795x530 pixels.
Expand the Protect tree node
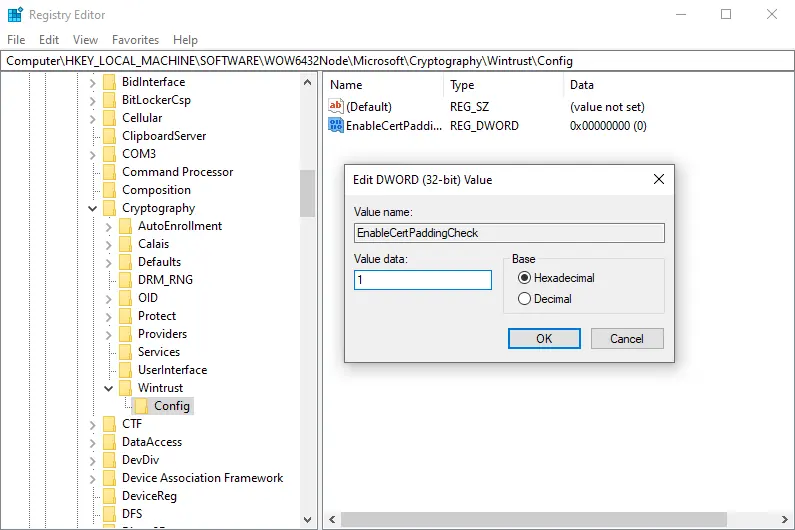(x=109, y=316)
